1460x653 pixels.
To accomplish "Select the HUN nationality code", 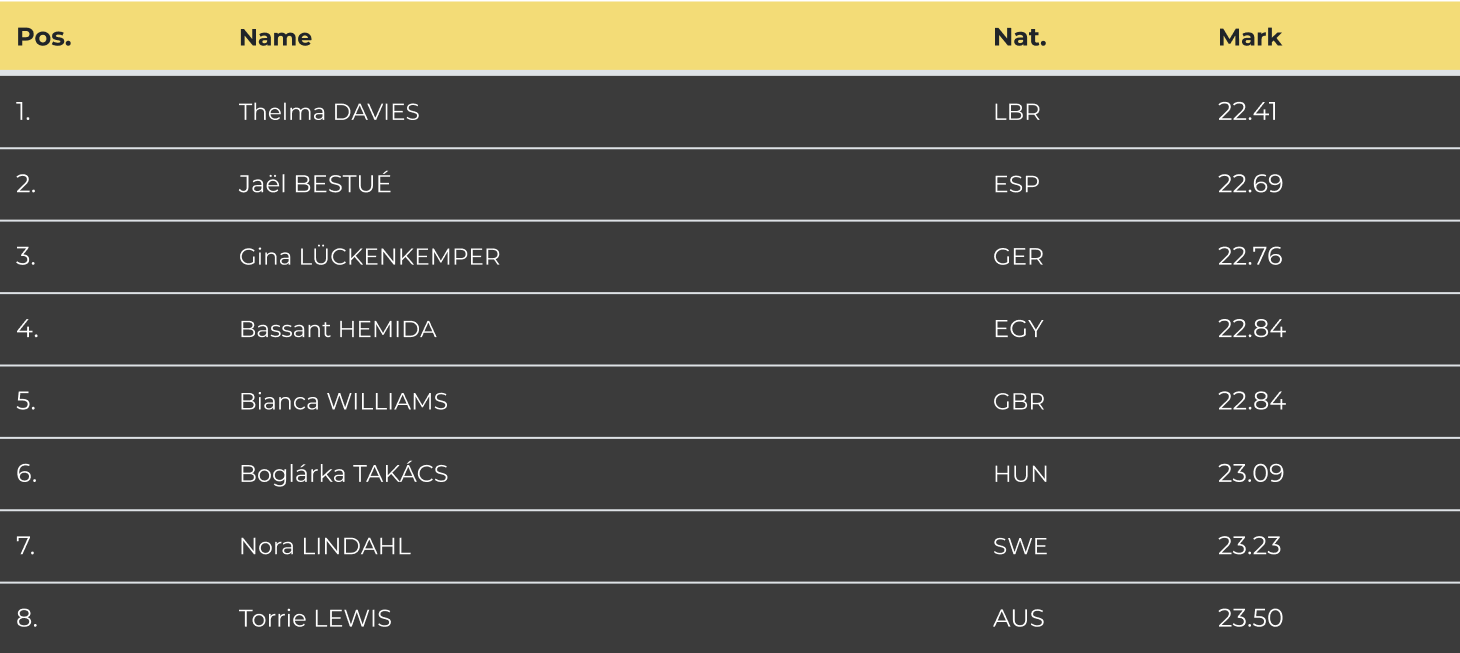I will coord(1020,474).
